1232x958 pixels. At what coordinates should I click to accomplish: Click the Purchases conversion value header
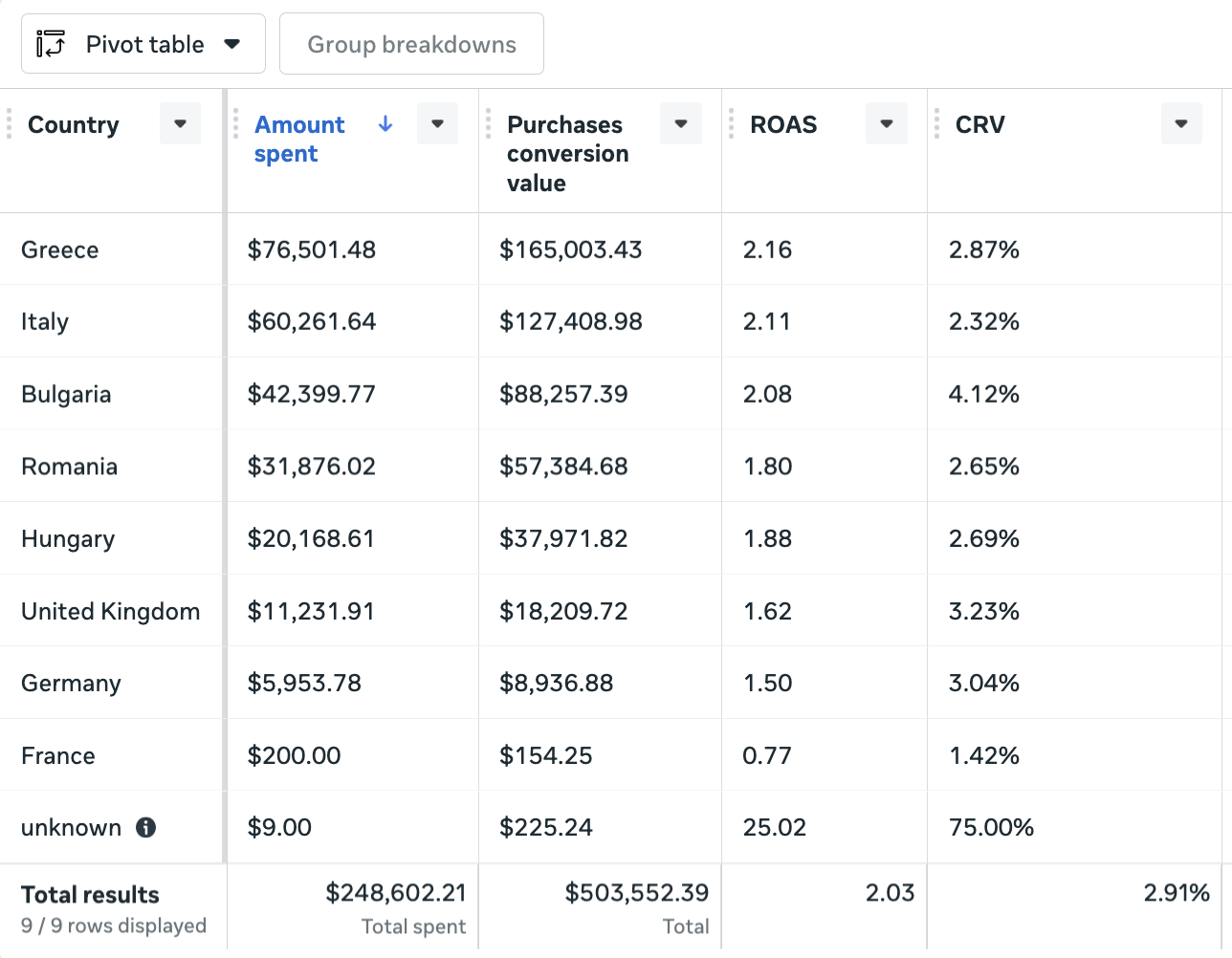(567, 153)
